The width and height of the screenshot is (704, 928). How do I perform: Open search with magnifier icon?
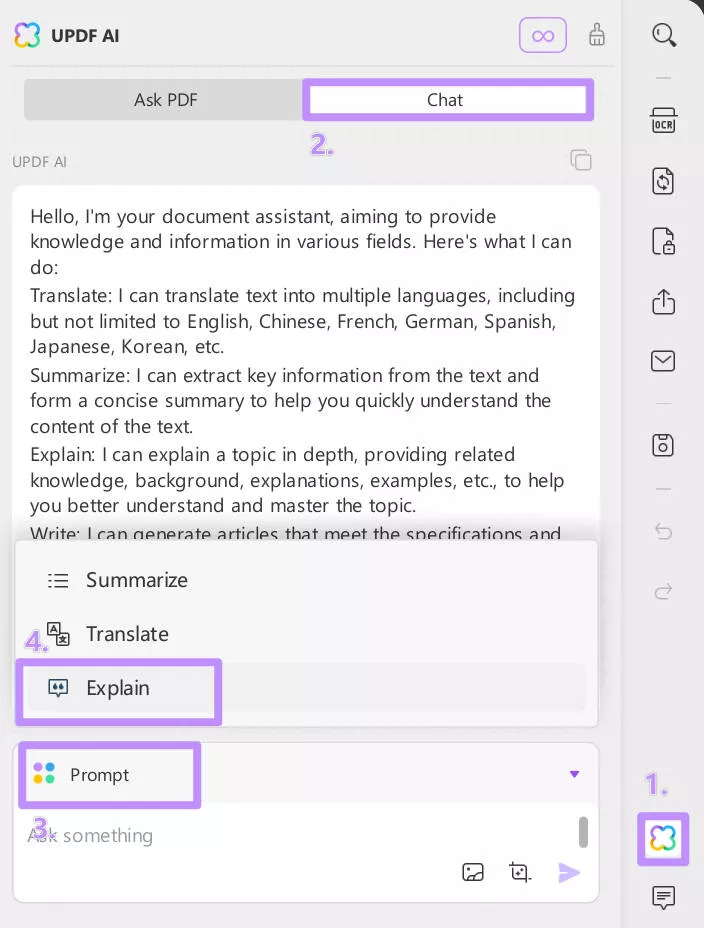[x=664, y=35]
